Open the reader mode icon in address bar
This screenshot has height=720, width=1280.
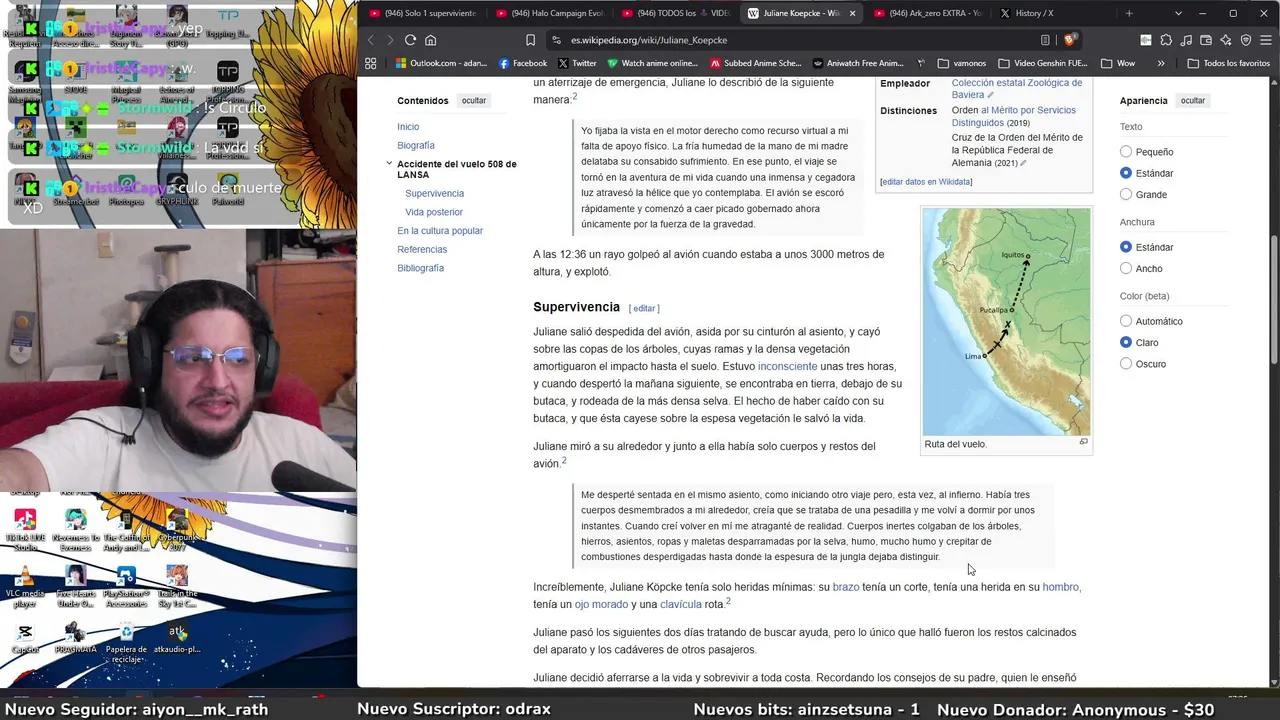coord(1045,40)
